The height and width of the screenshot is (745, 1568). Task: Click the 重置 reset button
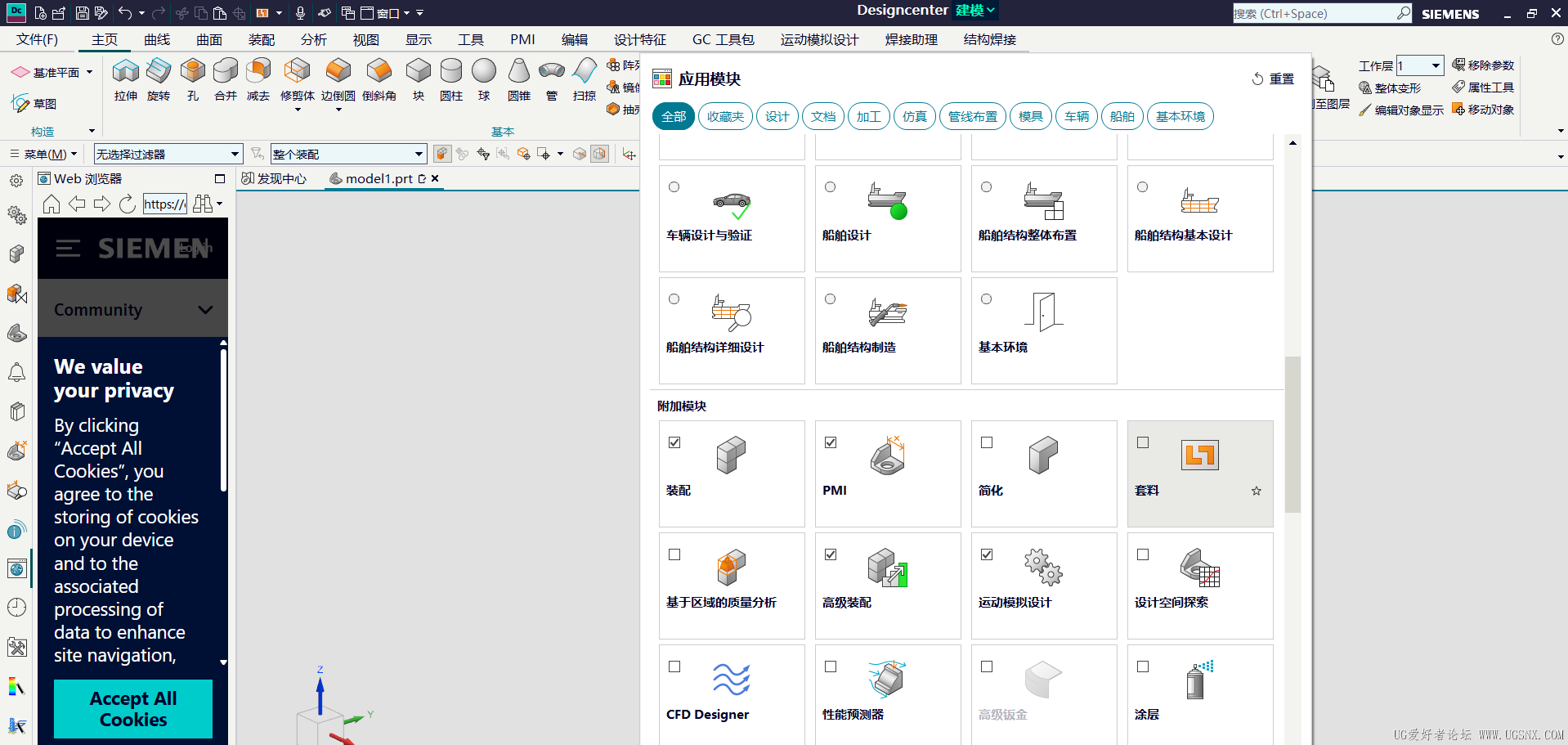(1273, 79)
